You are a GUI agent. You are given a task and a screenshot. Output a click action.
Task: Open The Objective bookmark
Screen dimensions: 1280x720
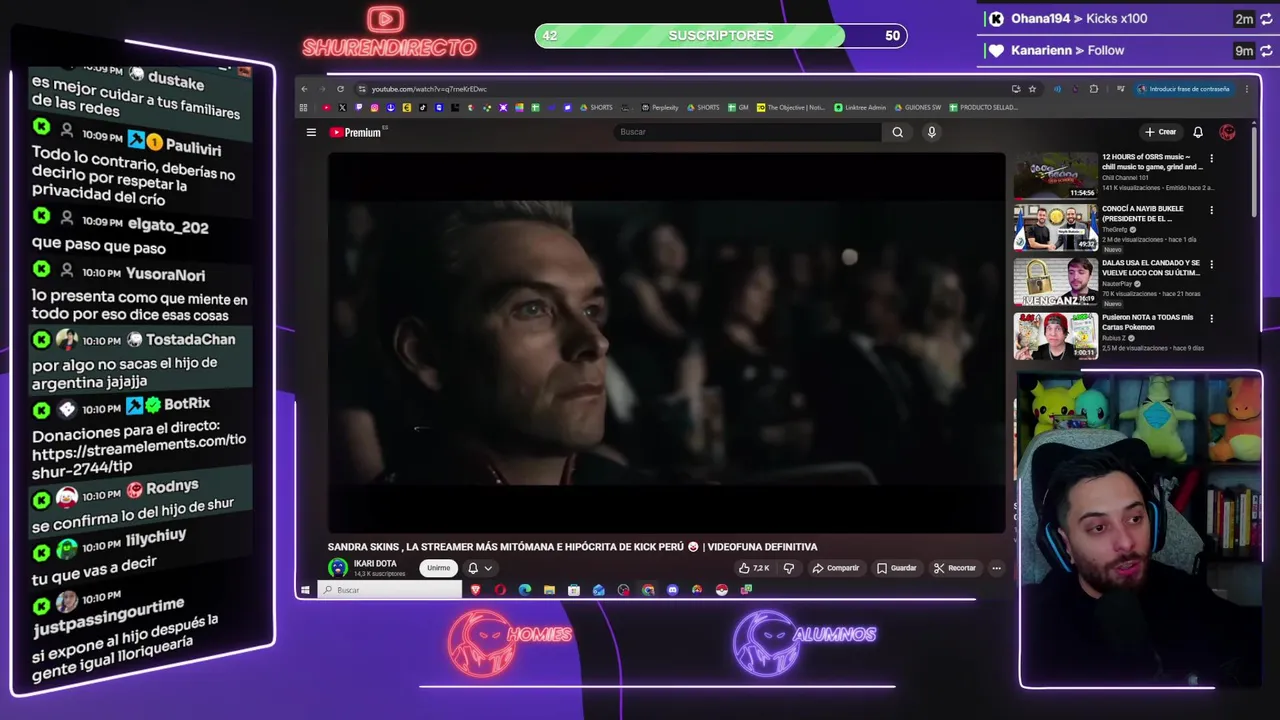coord(791,107)
